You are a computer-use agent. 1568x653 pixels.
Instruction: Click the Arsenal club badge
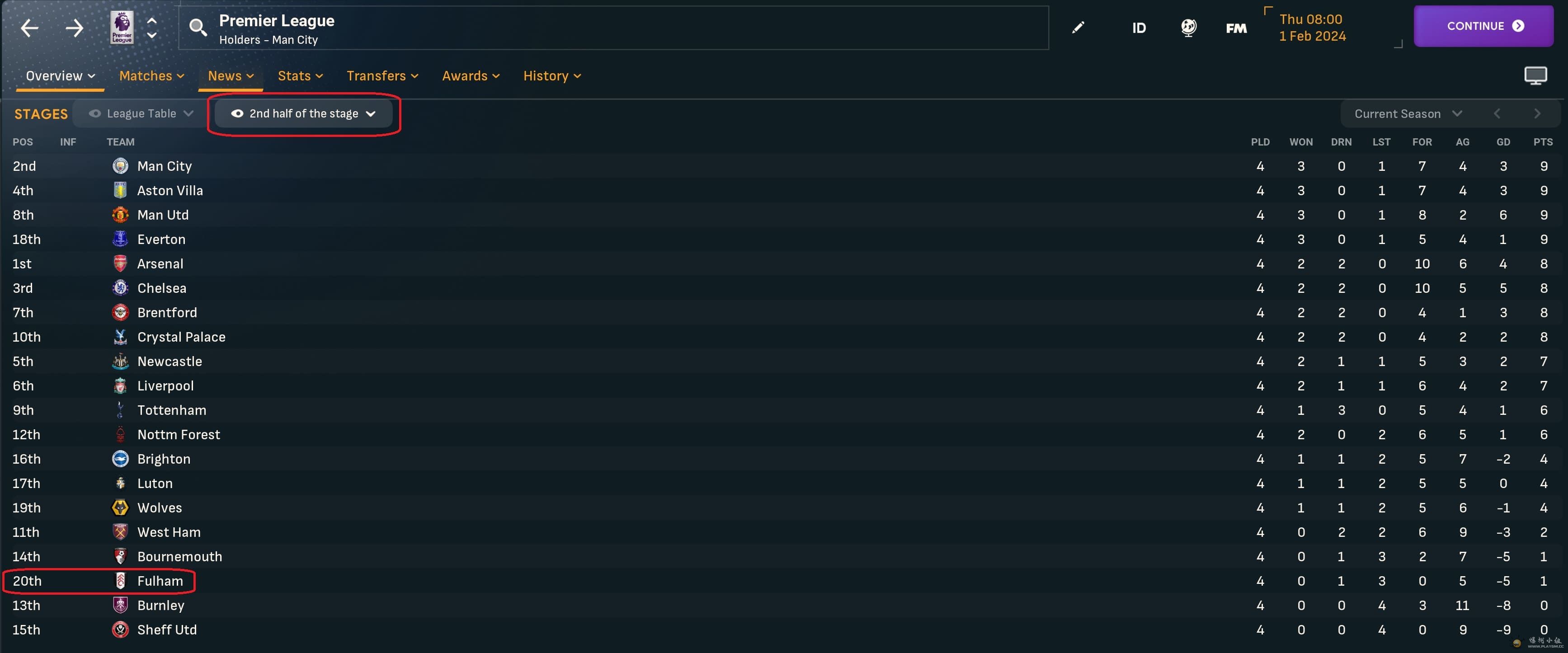point(121,263)
